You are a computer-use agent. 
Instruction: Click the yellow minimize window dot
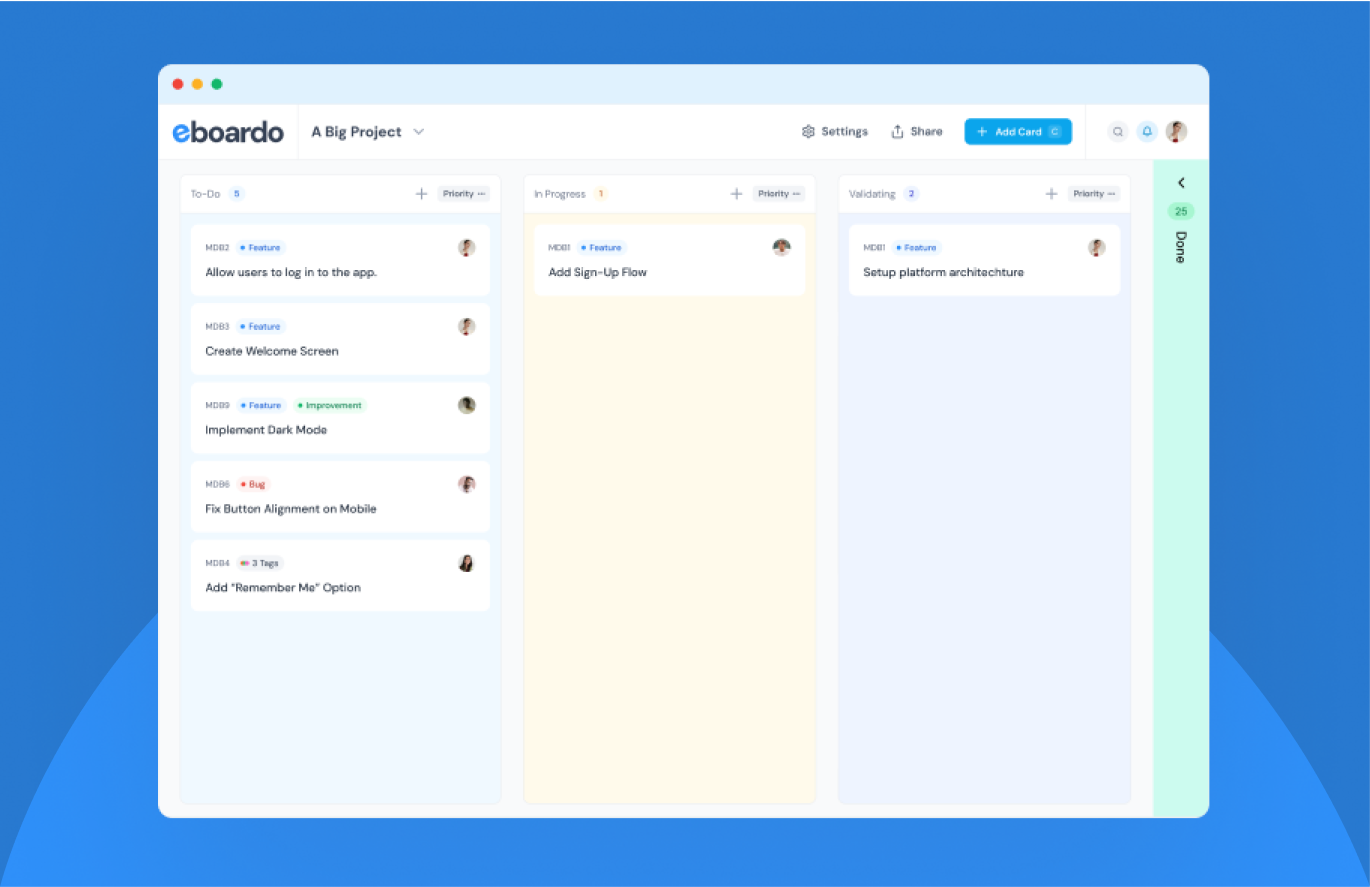(x=197, y=84)
